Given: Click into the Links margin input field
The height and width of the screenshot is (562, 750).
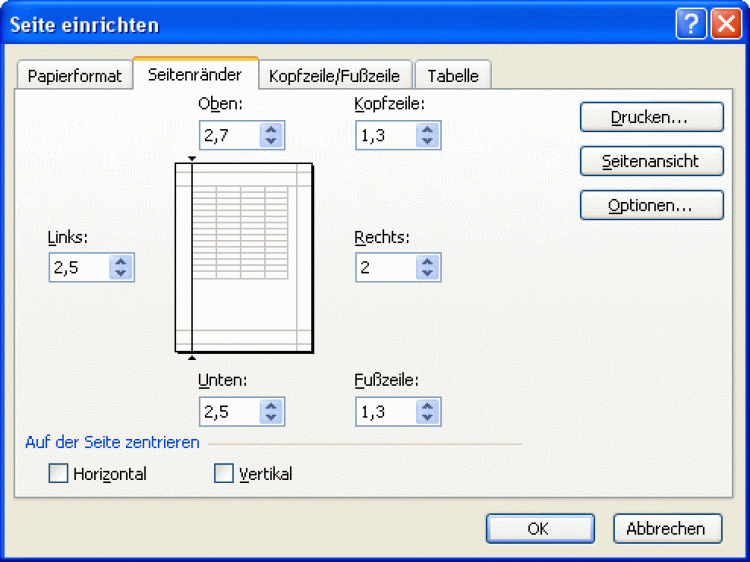Looking at the screenshot, I should pos(78,268).
